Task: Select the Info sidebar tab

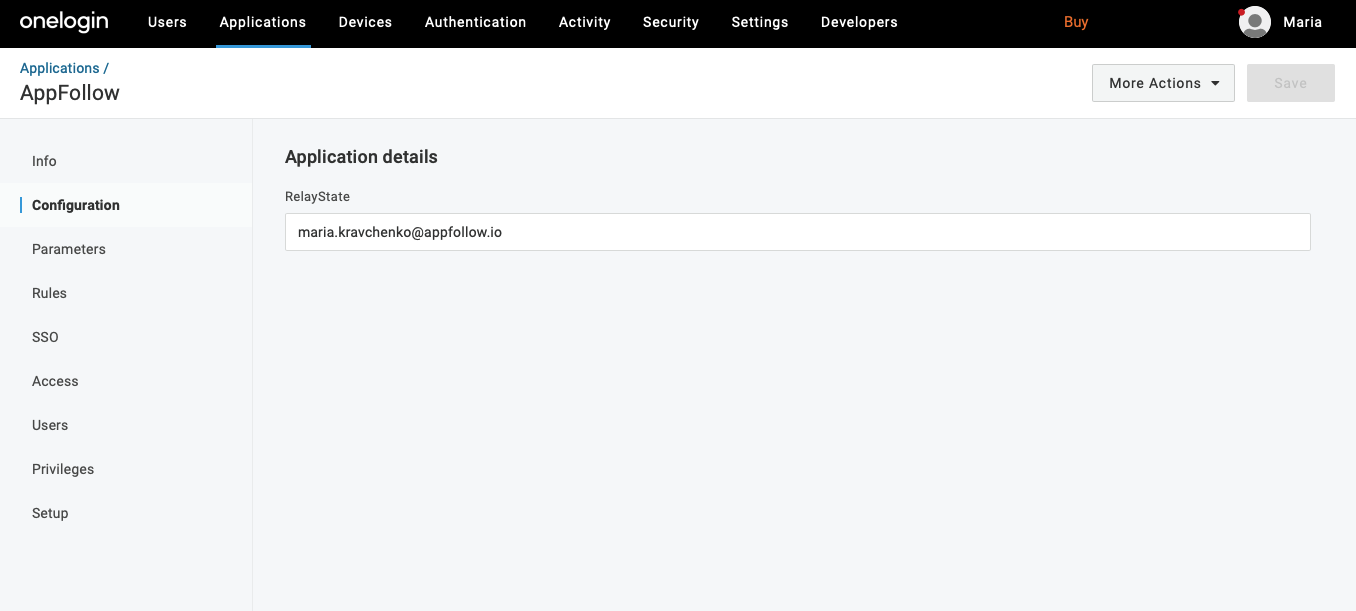Action: coord(126,161)
